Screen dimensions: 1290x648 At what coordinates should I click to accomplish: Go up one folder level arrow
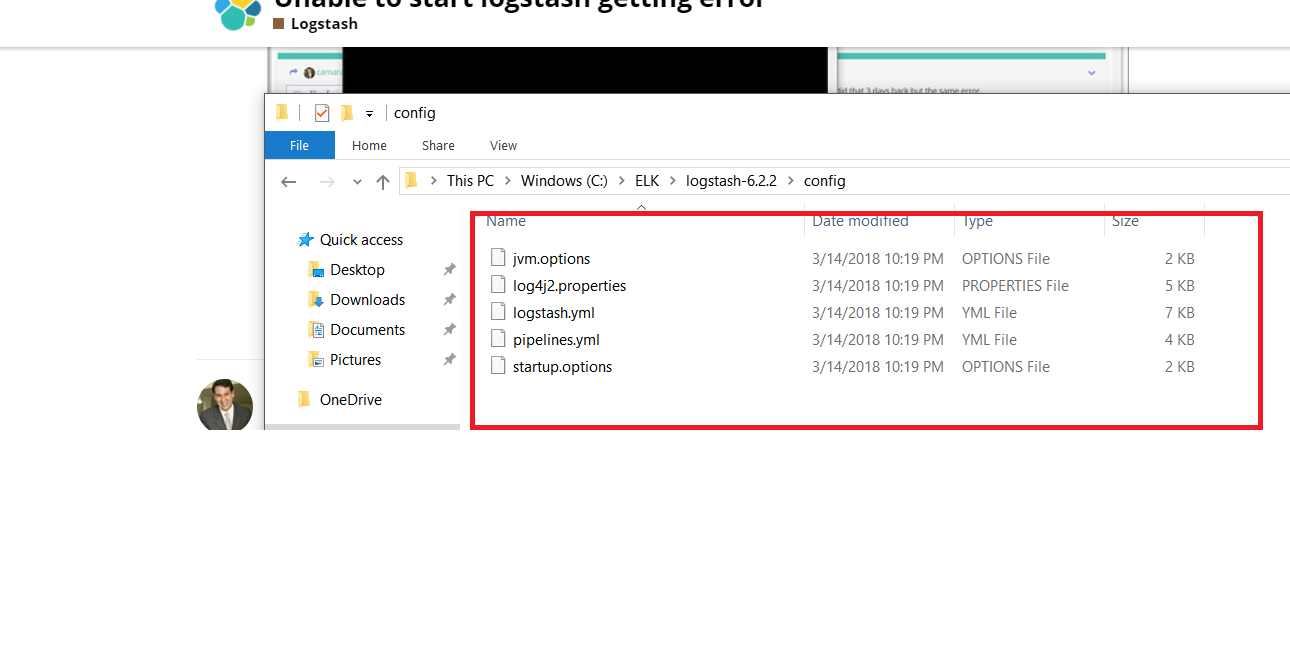pyautogui.click(x=383, y=181)
